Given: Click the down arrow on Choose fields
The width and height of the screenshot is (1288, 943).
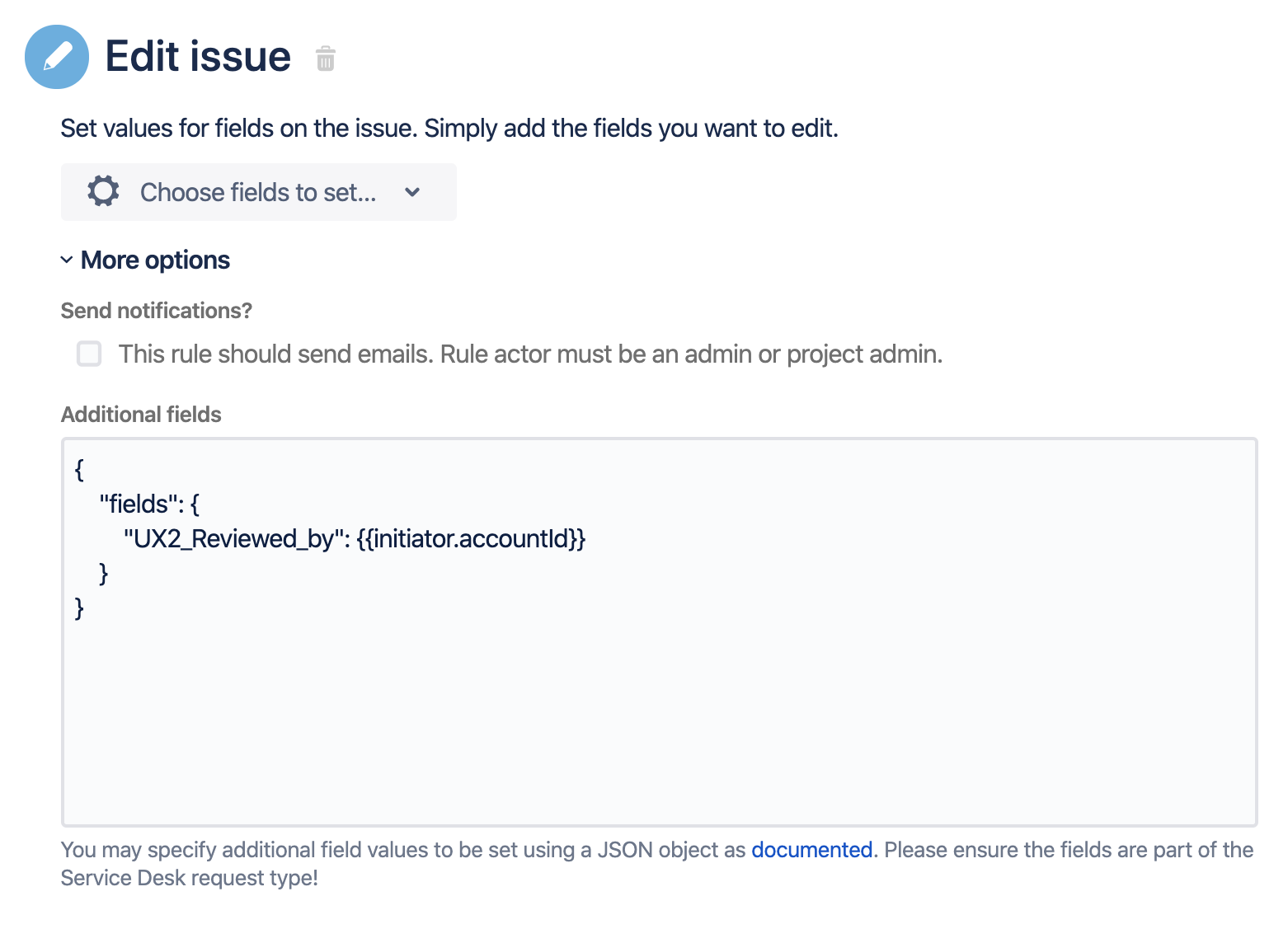Looking at the screenshot, I should [412, 192].
